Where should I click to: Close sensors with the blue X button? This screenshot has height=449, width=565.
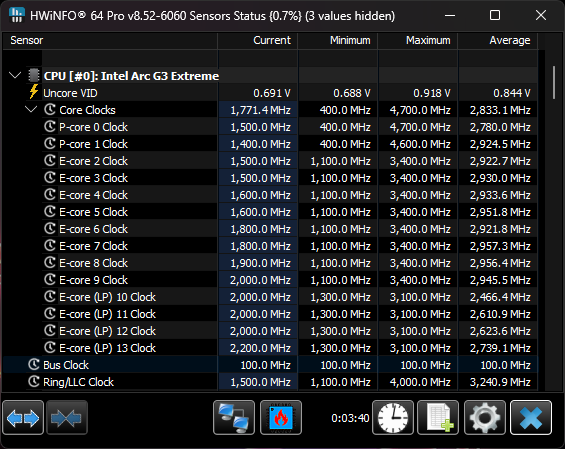tap(531, 418)
